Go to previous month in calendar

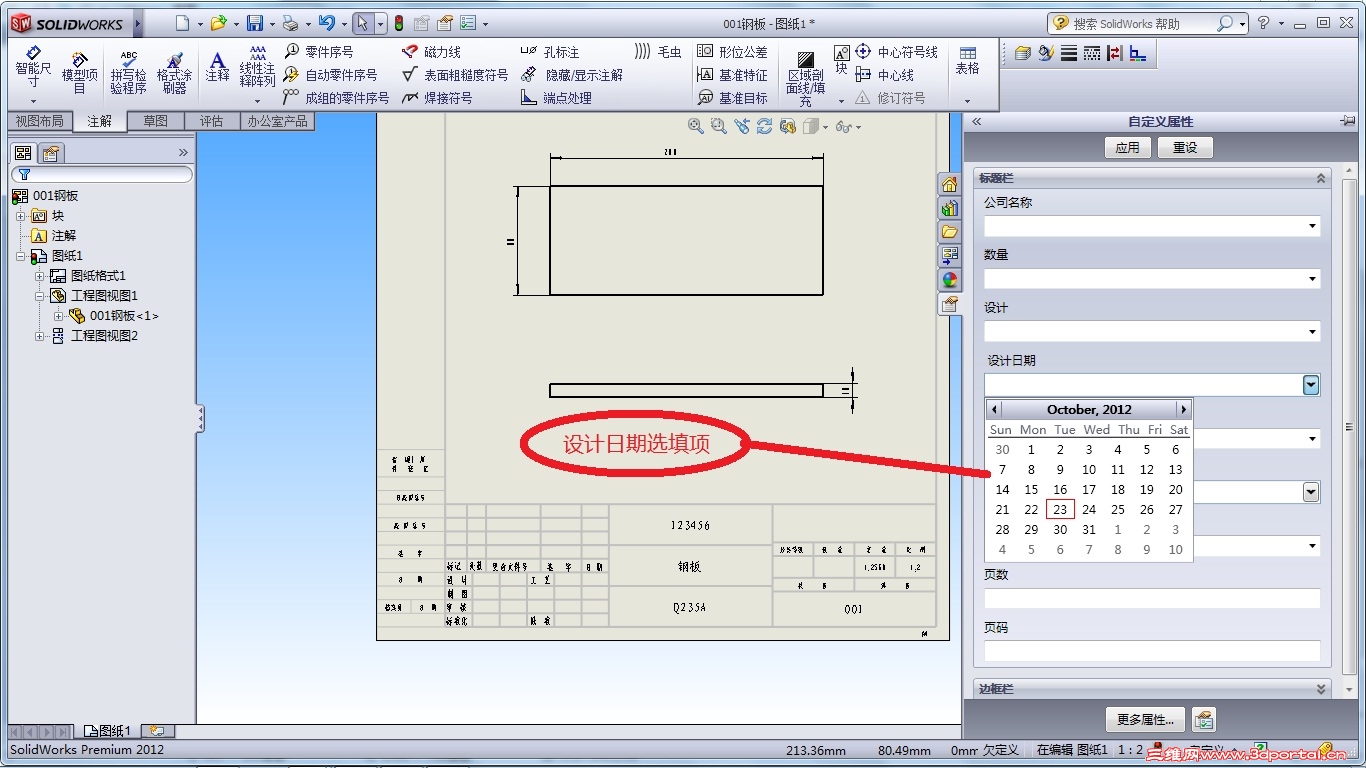pyautogui.click(x=994, y=409)
